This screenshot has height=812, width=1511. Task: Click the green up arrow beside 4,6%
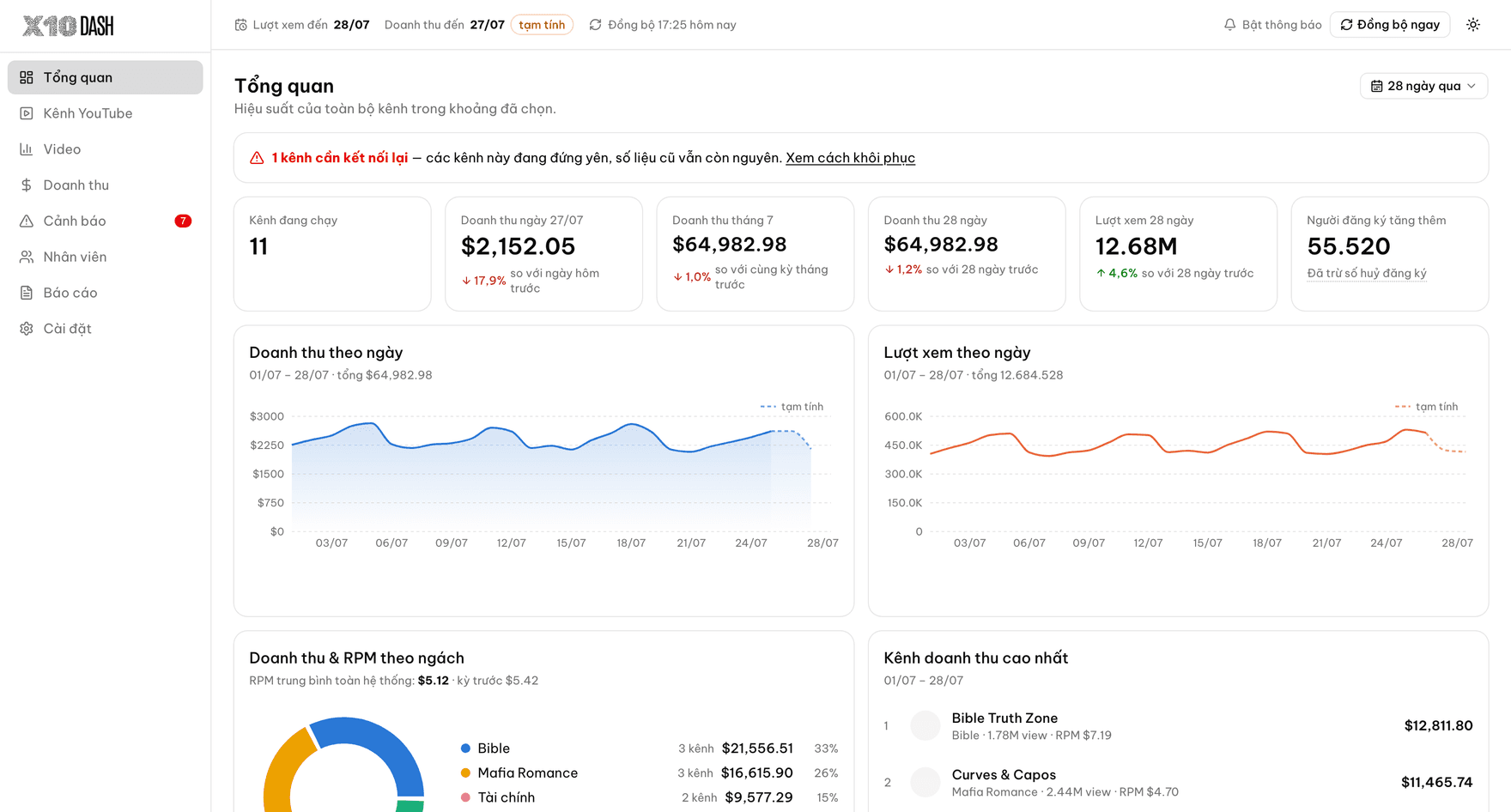(1101, 273)
